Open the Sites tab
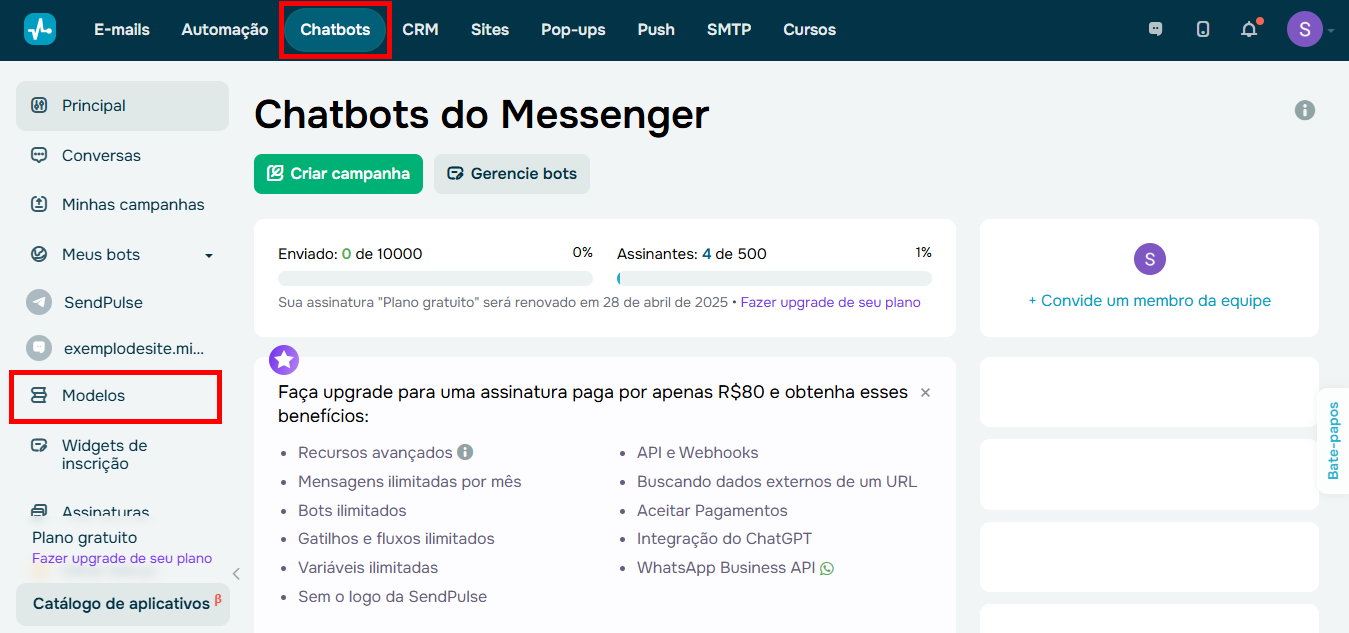This screenshot has width=1349, height=633. [x=490, y=30]
